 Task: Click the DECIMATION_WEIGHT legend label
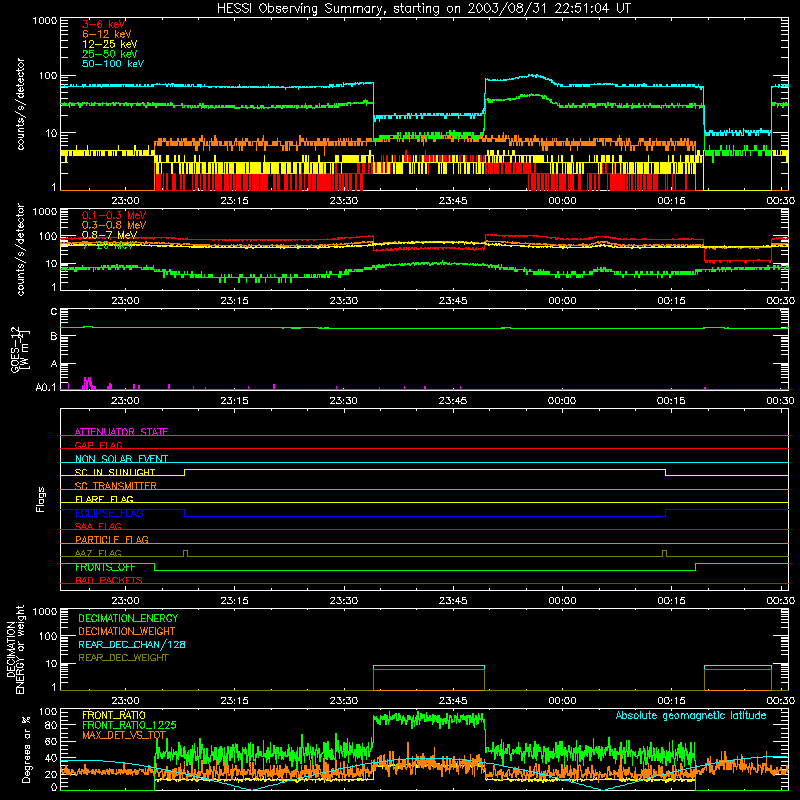point(127,631)
